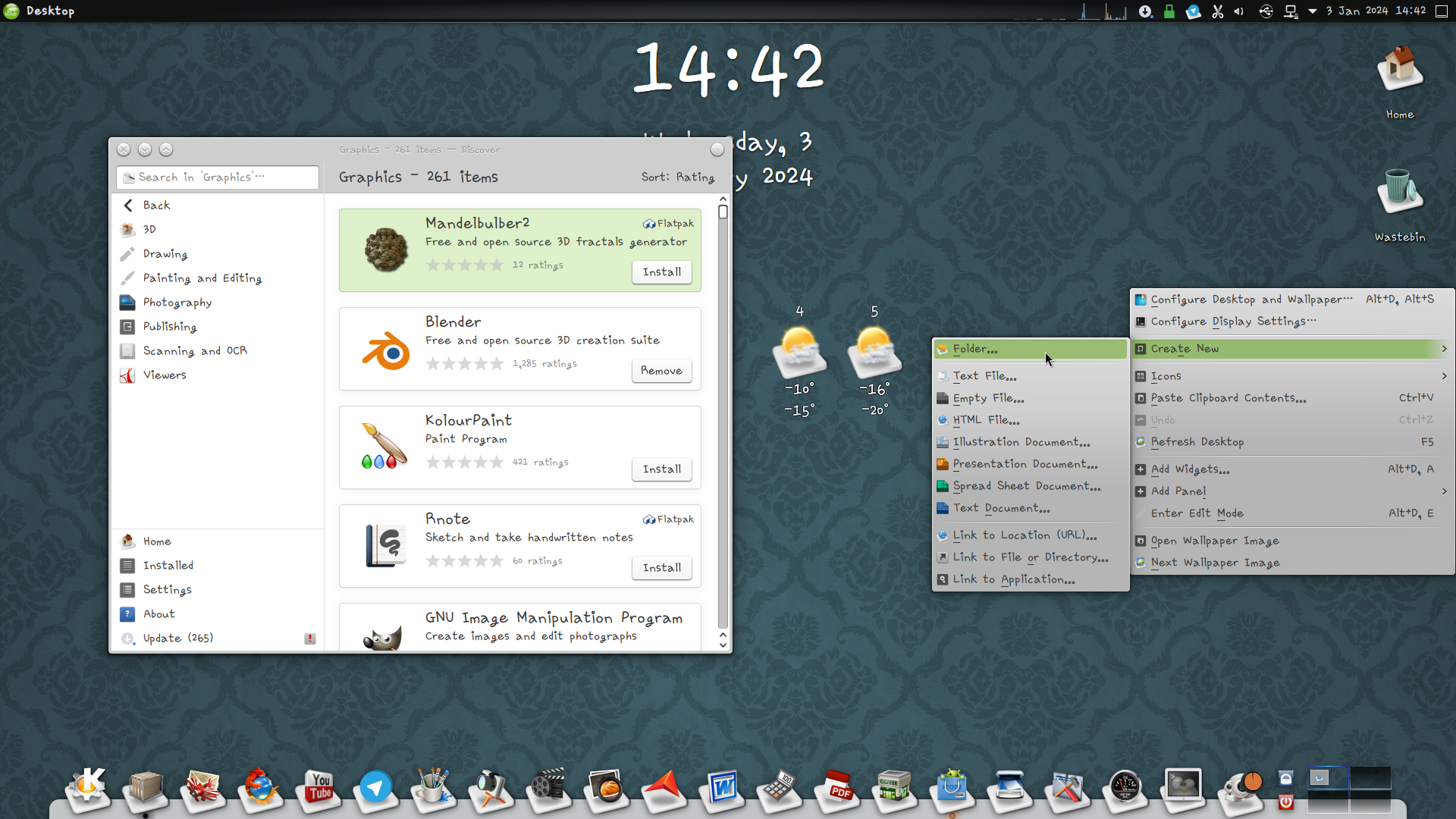Click the KolourPaint brush icon
1456x819 pixels.
click(384, 447)
